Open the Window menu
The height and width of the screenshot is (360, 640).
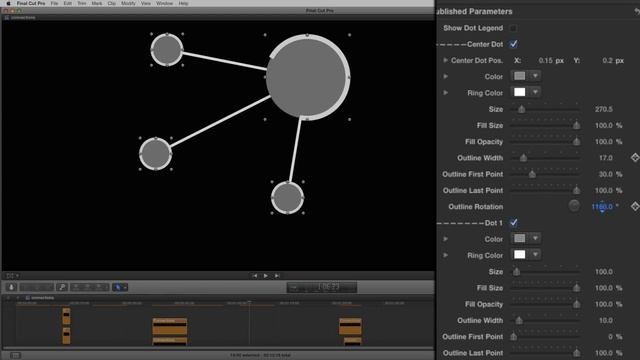pyautogui.click(x=164, y=3)
